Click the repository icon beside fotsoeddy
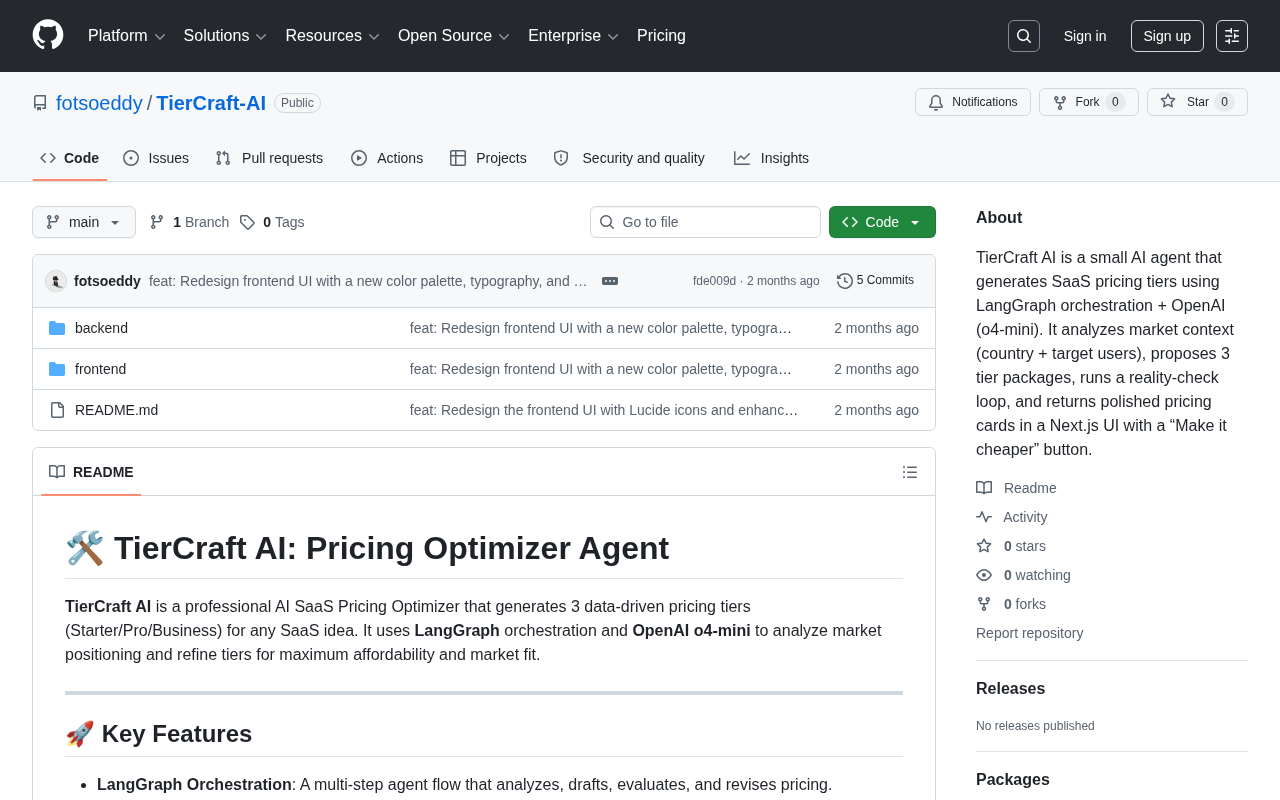This screenshot has width=1280, height=800. tap(40, 103)
